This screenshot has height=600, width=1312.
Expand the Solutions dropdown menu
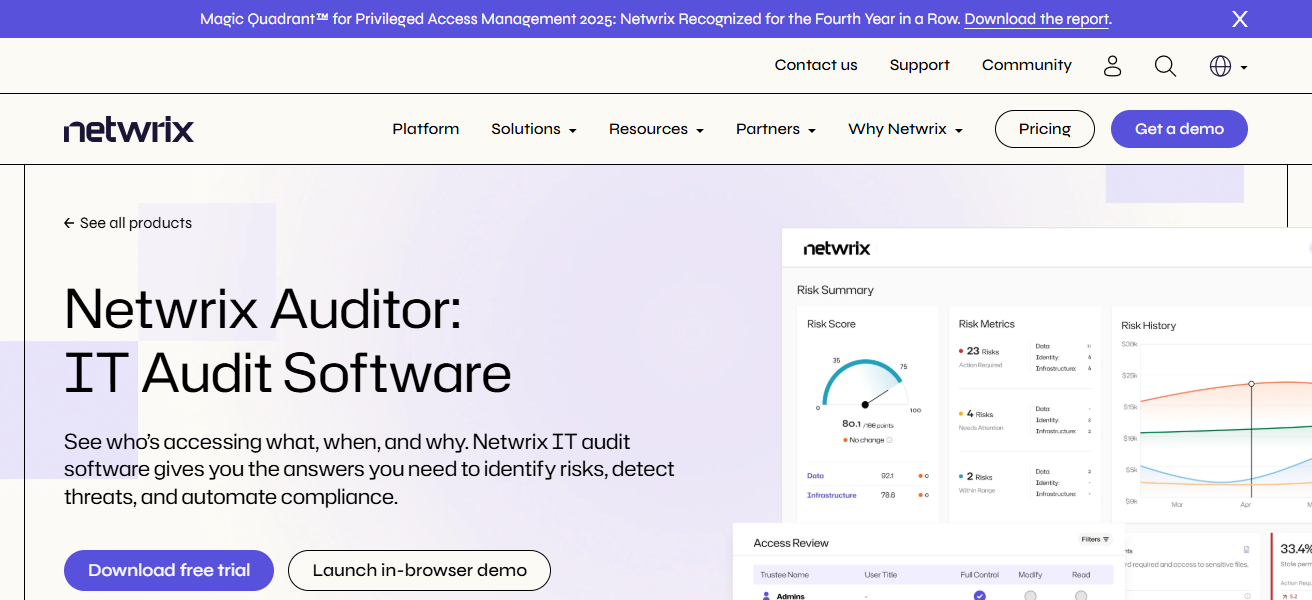pos(533,128)
